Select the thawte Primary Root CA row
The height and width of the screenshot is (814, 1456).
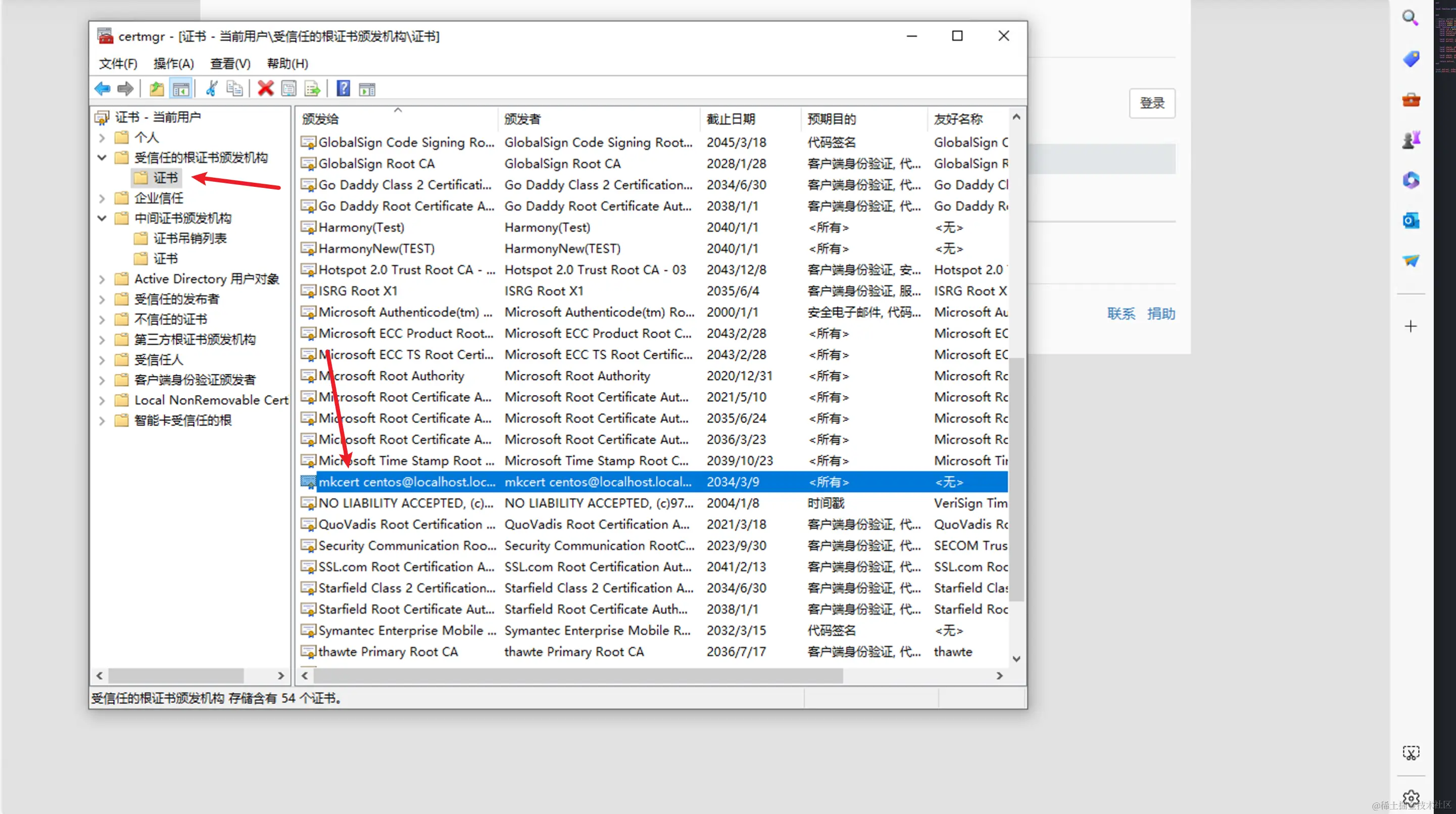(x=654, y=652)
